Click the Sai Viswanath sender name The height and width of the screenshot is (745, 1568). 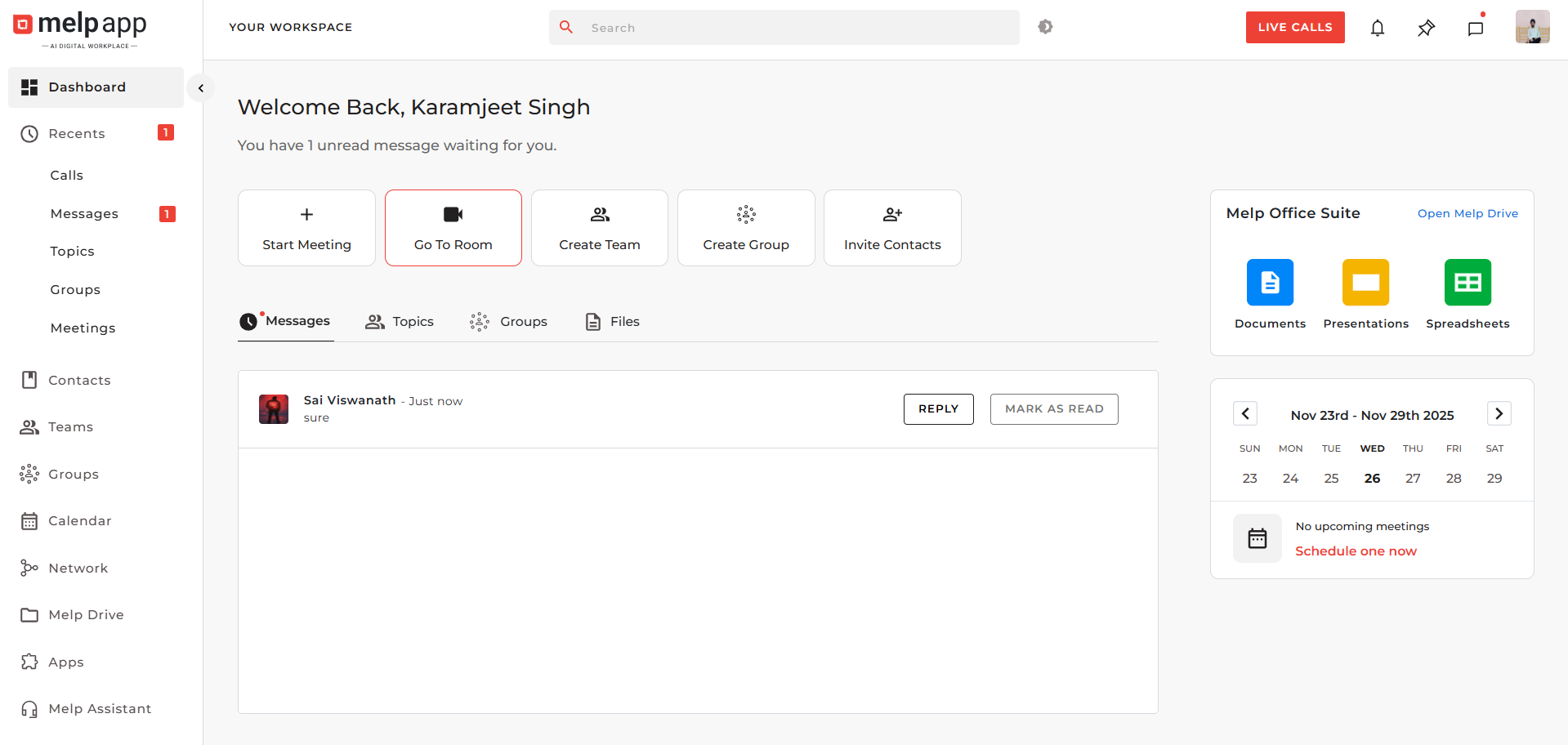[350, 400]
